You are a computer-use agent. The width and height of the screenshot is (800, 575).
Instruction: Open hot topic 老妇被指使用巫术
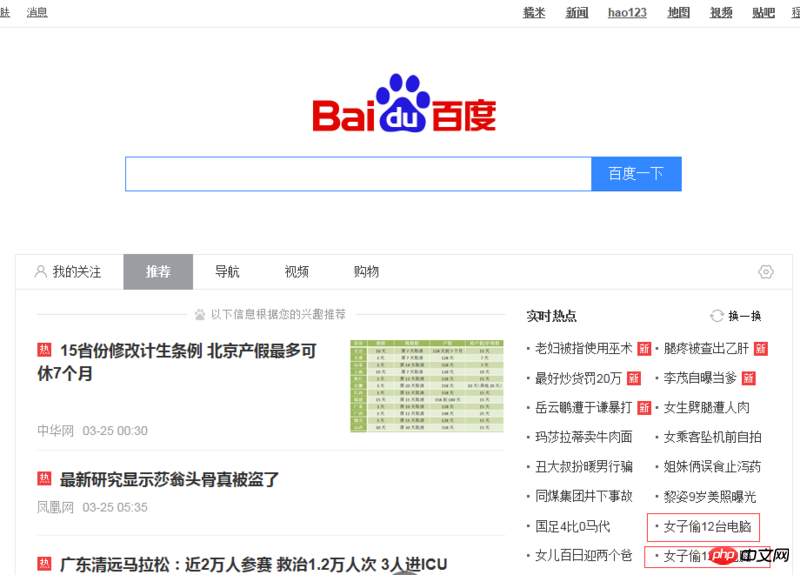(584, 348)
